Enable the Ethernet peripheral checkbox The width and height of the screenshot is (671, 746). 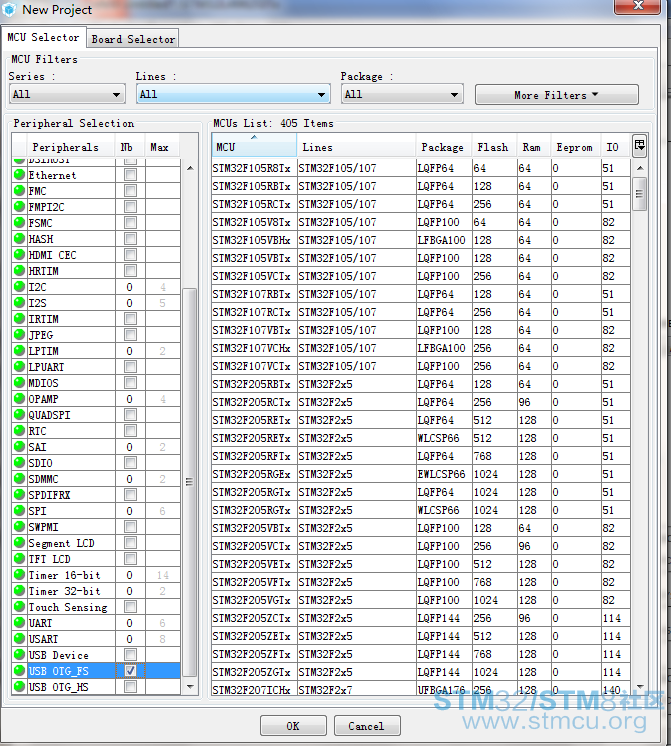pos(130,175)
